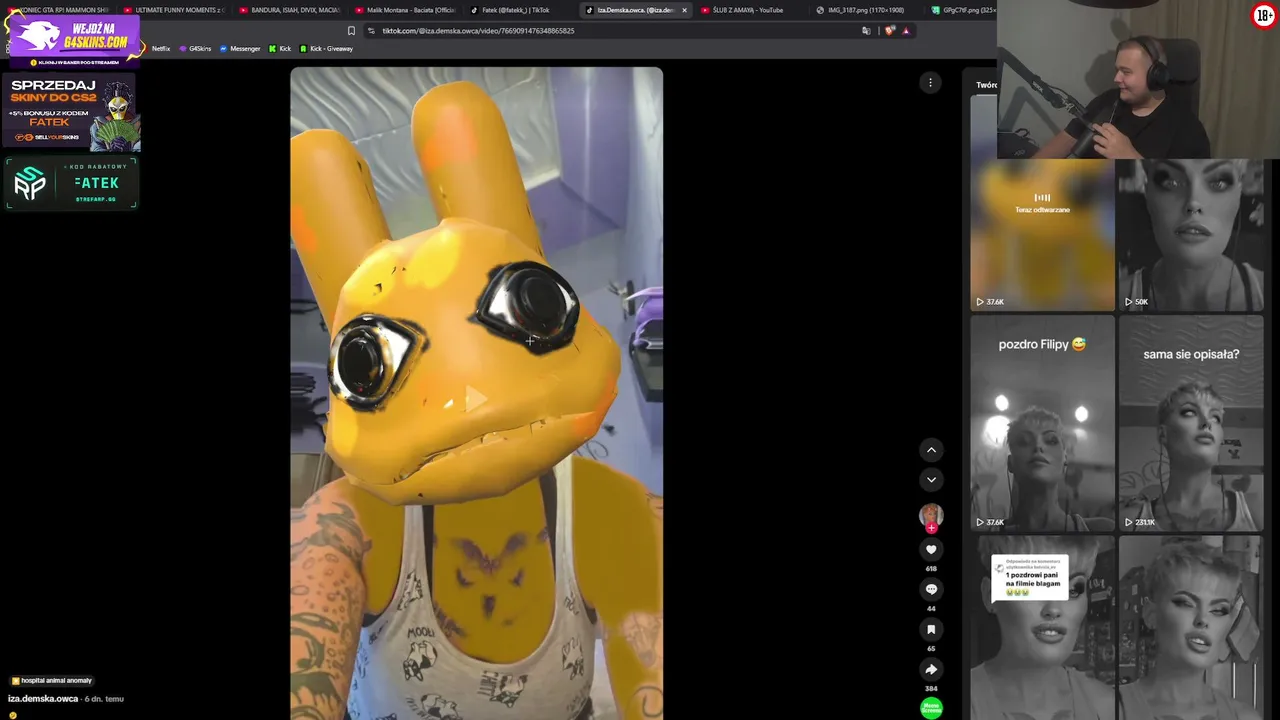This screenshot has height=720, width=1280.
Task: Save the video with the bookmark icon
Action: (x=931, y=629)
